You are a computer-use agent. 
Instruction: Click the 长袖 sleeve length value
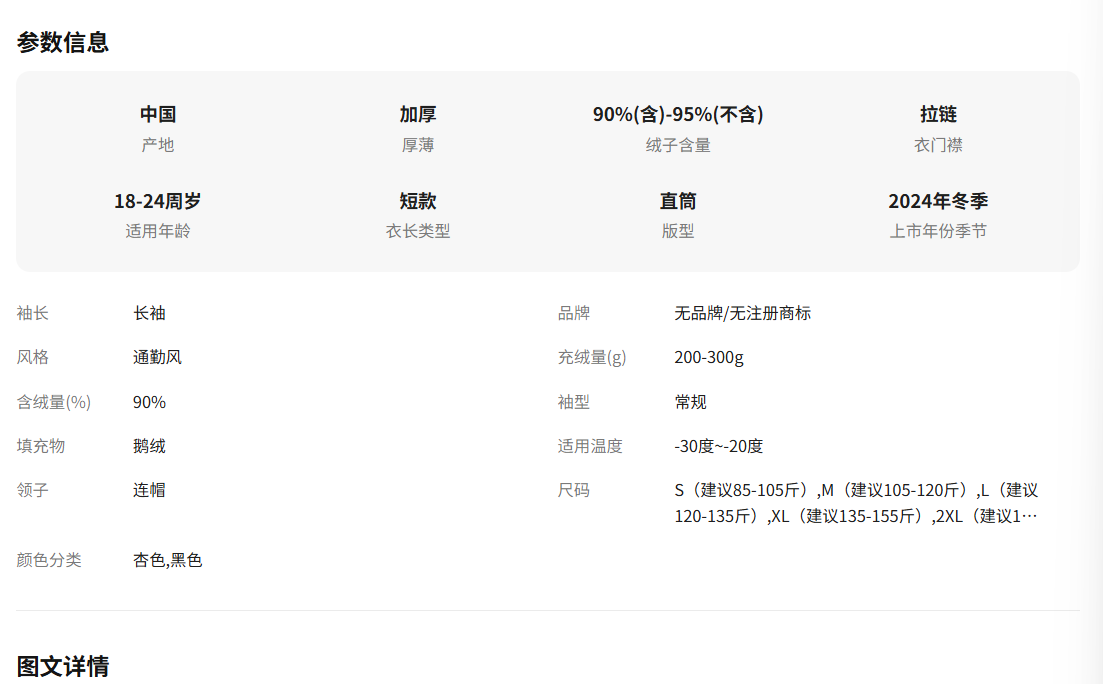149,313
